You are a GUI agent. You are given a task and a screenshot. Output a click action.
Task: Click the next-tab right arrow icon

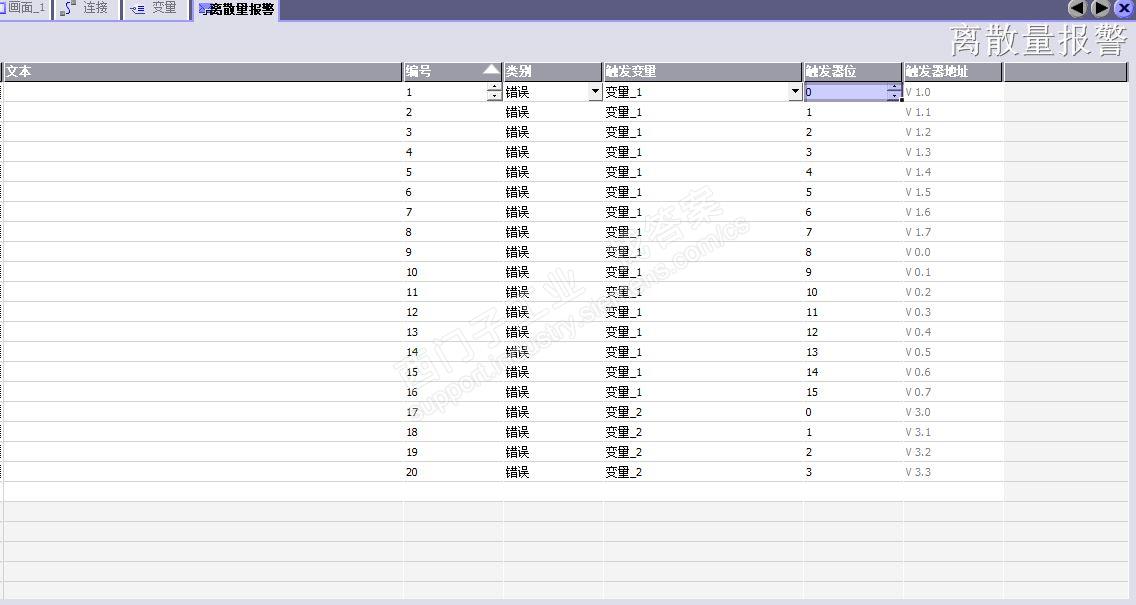(x=1100, y=8)
